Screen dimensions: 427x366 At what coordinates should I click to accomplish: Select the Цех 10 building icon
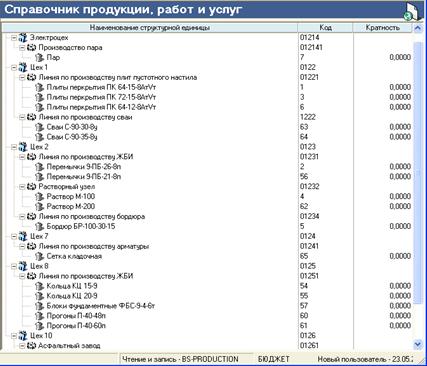click(23, 336)
